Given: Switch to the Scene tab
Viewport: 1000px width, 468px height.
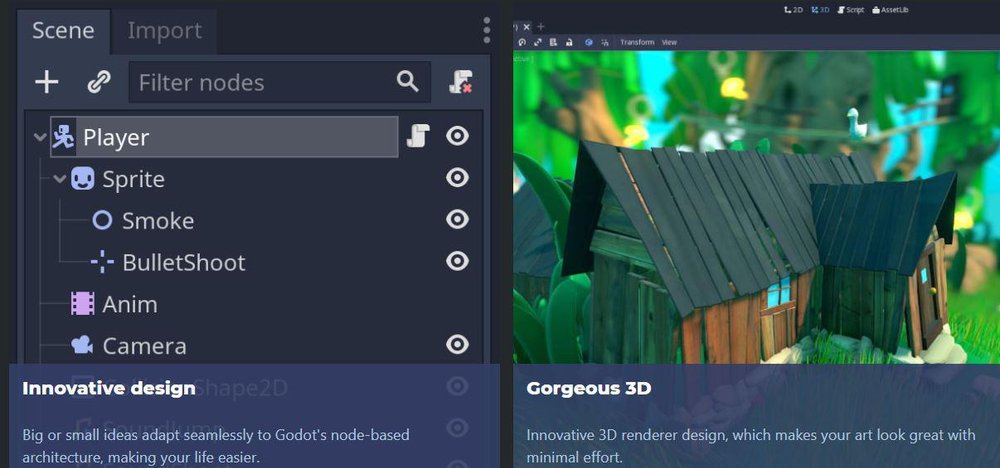Looking at the screenshot, I should click(x=63, y=31).
